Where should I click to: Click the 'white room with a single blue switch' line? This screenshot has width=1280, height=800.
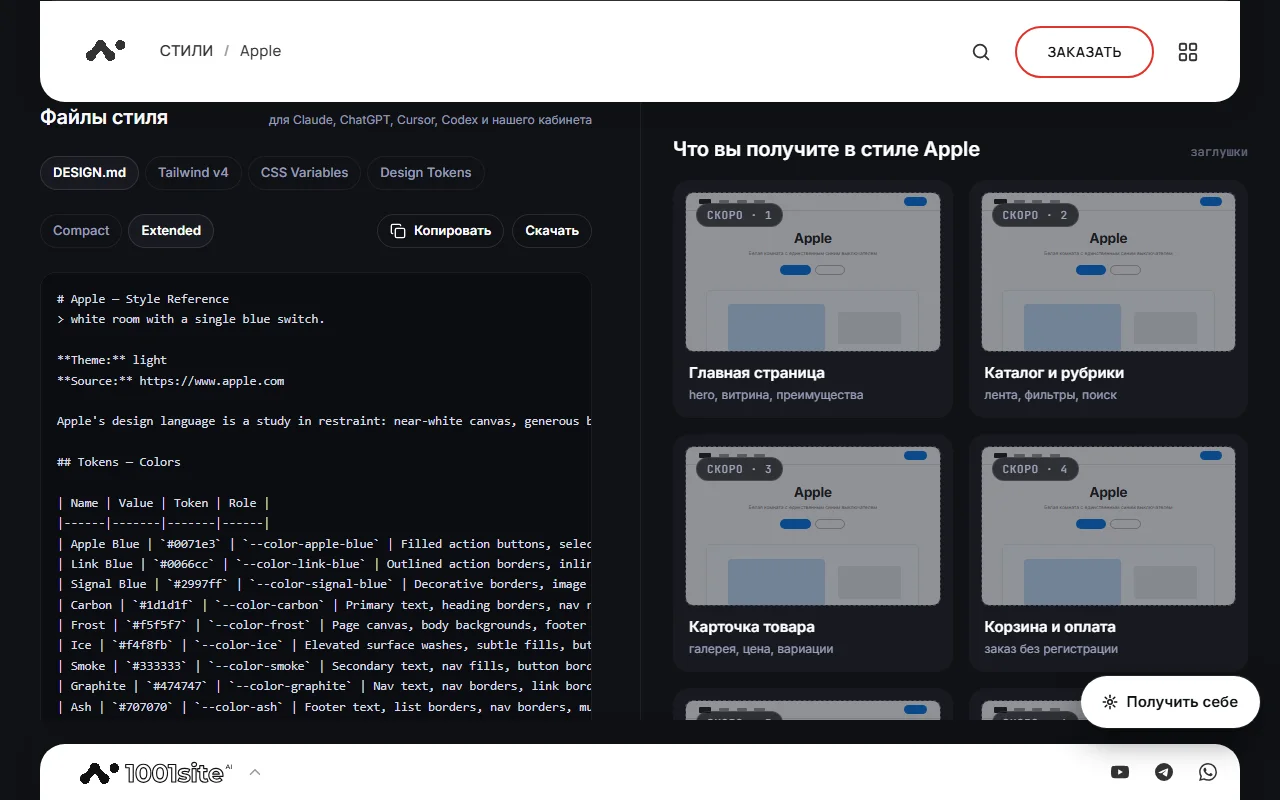[x=191, y=319]
